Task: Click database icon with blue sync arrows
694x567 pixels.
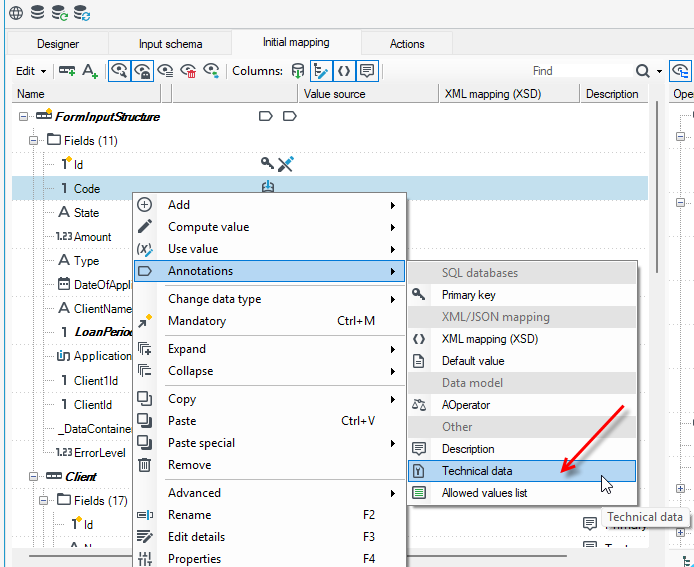Action: (x=82, y=13)
